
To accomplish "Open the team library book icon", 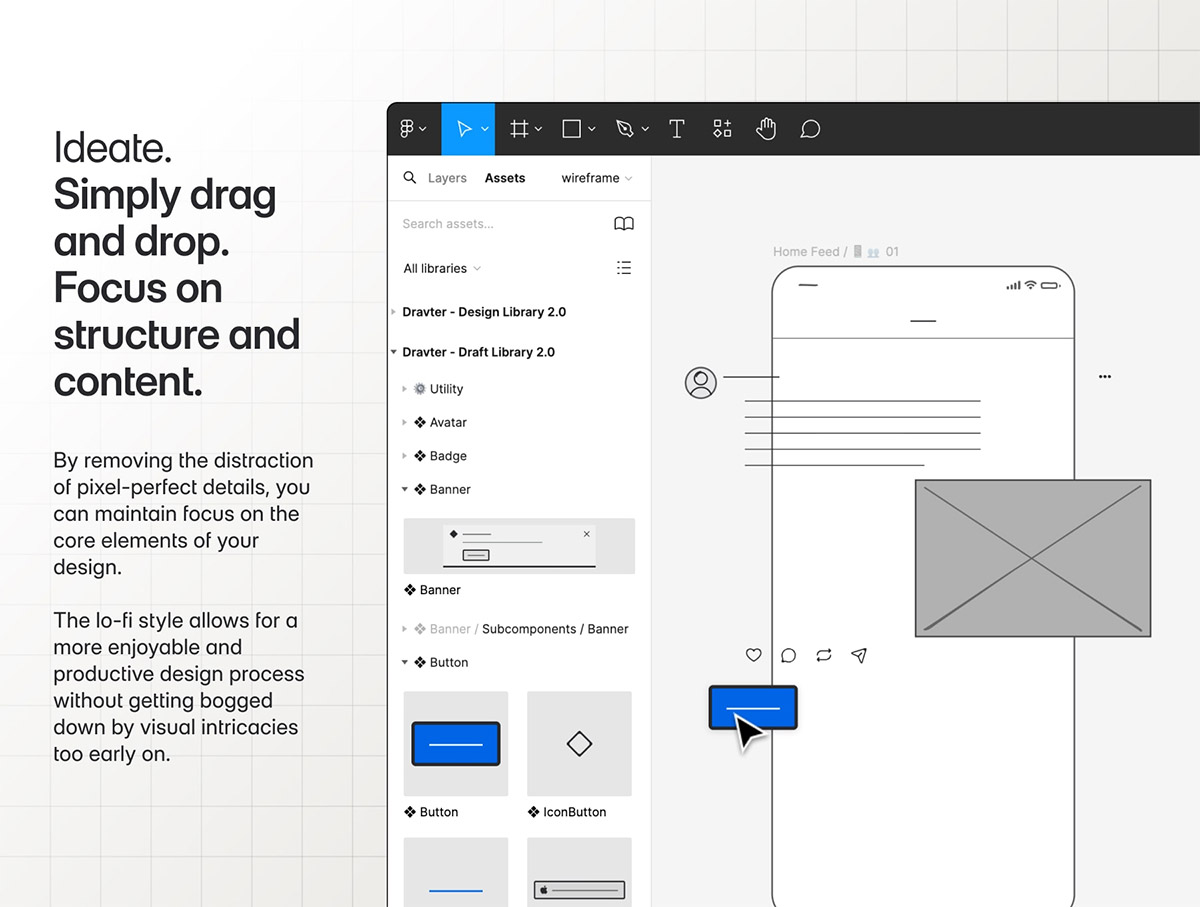I will click(x=624, y=224).
